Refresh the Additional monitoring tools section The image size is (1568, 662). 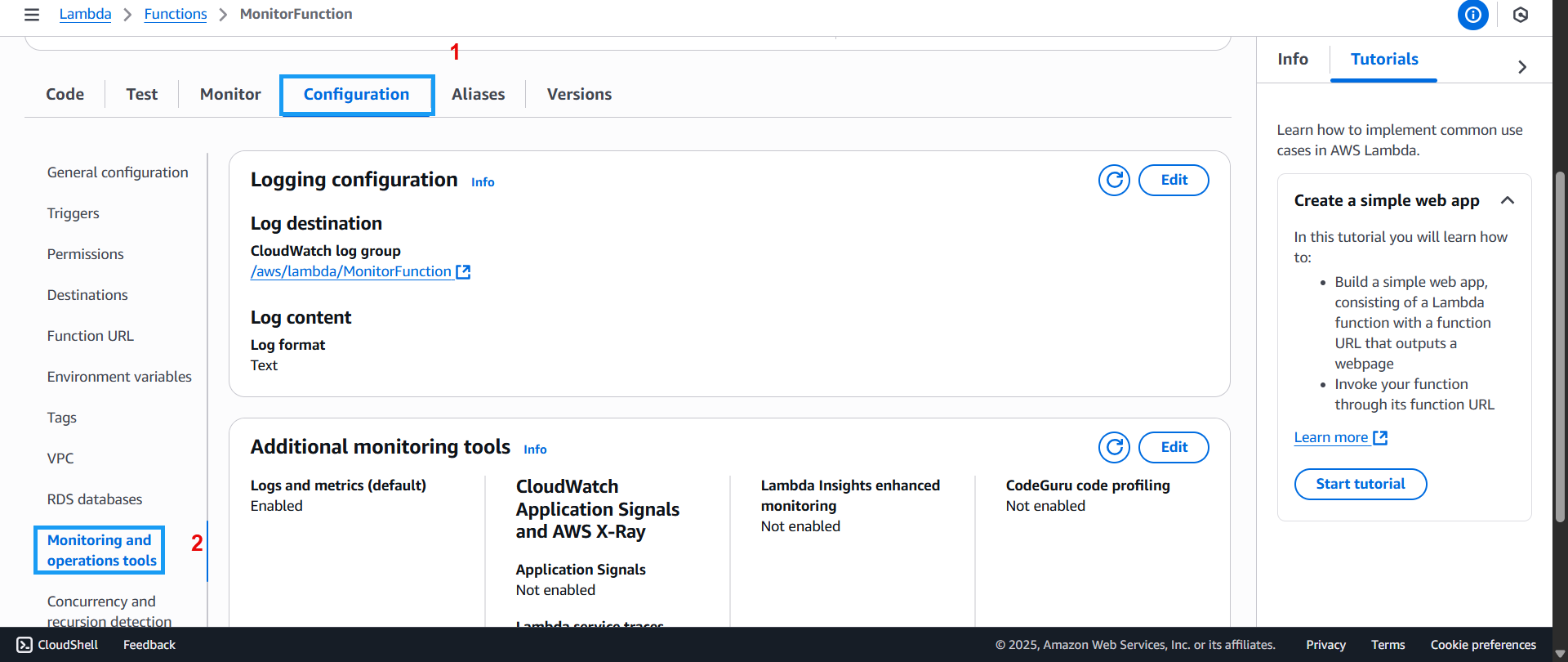pos(1114,447)
